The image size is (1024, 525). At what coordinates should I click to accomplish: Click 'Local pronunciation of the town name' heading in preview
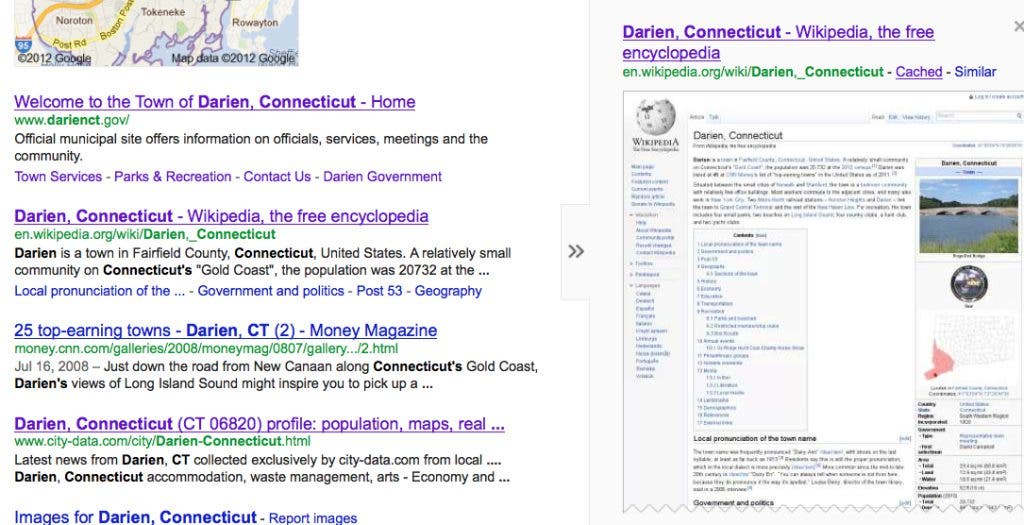point(754,438)
